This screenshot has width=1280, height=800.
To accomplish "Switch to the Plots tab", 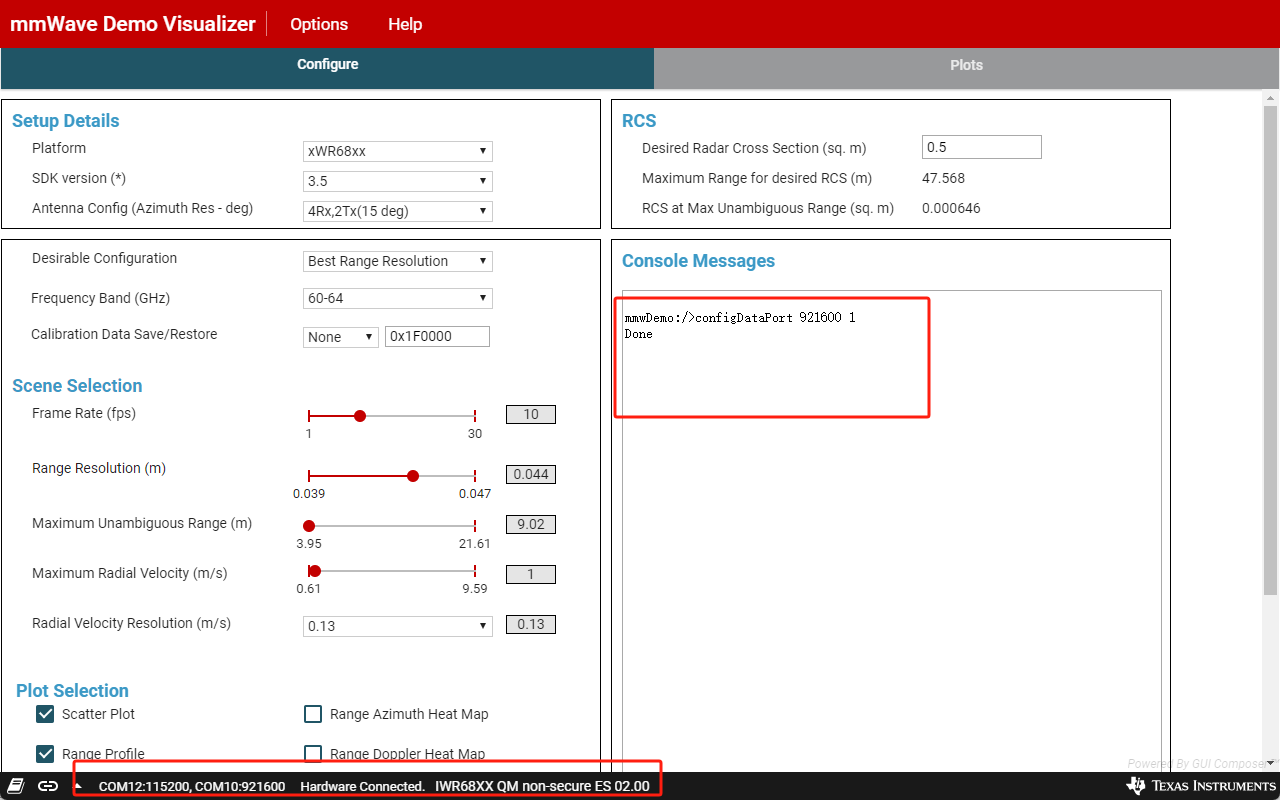I will [966, 64].
